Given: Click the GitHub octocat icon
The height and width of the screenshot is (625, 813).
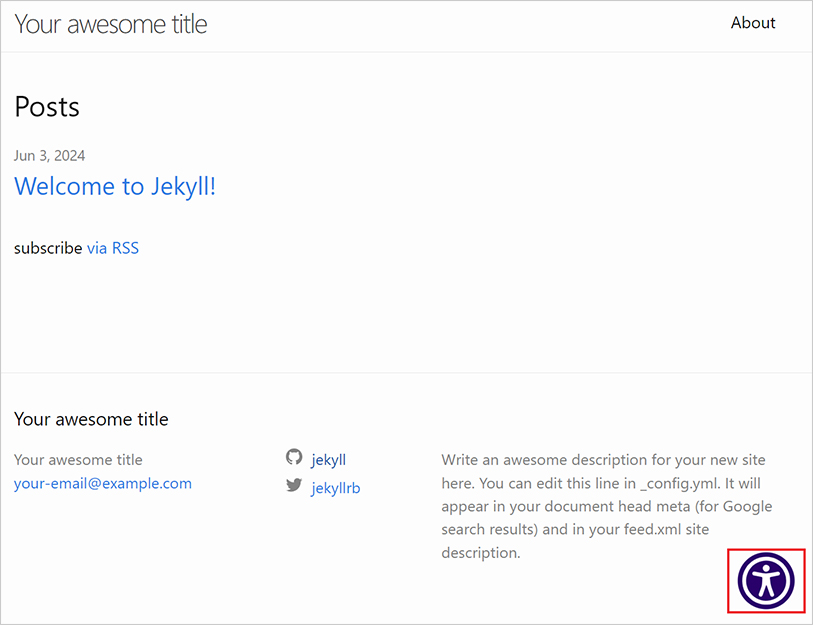Looking at the screenshot, I should [294, 457].
